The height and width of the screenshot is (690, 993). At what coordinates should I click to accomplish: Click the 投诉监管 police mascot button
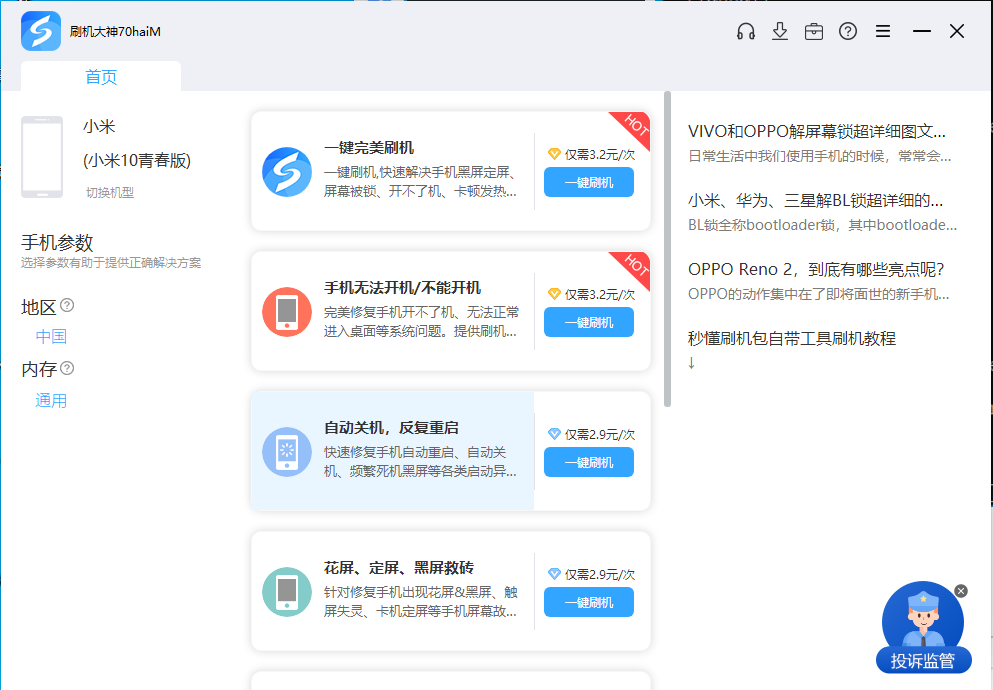coord(923,628)
